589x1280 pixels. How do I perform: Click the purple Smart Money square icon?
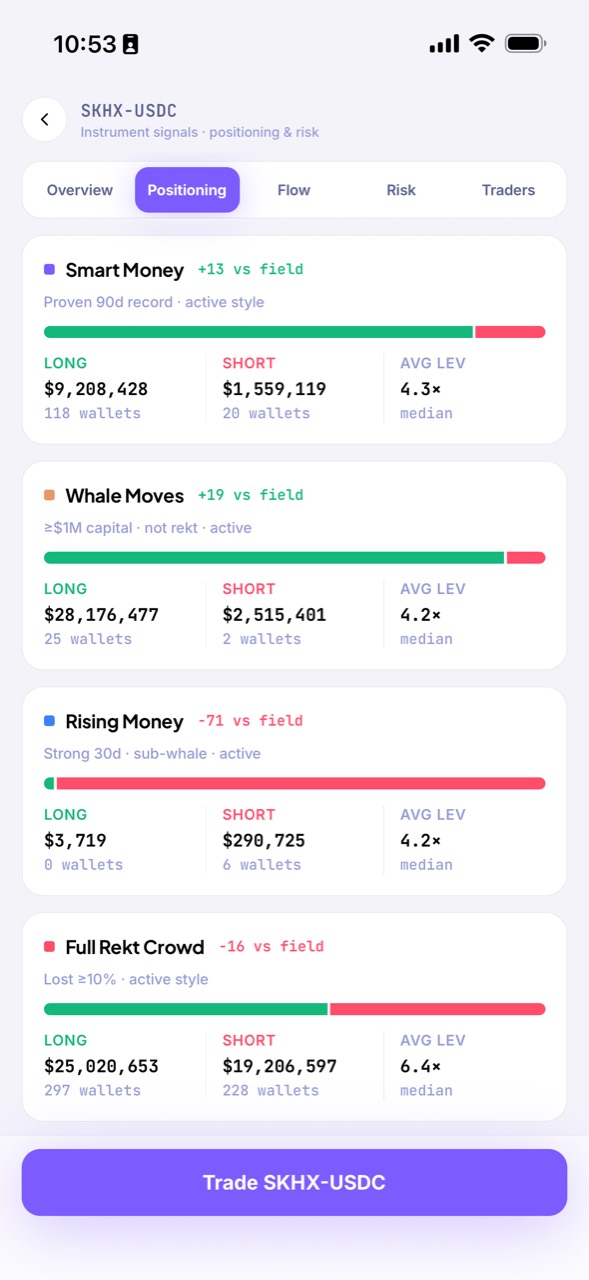pos(50,270)
